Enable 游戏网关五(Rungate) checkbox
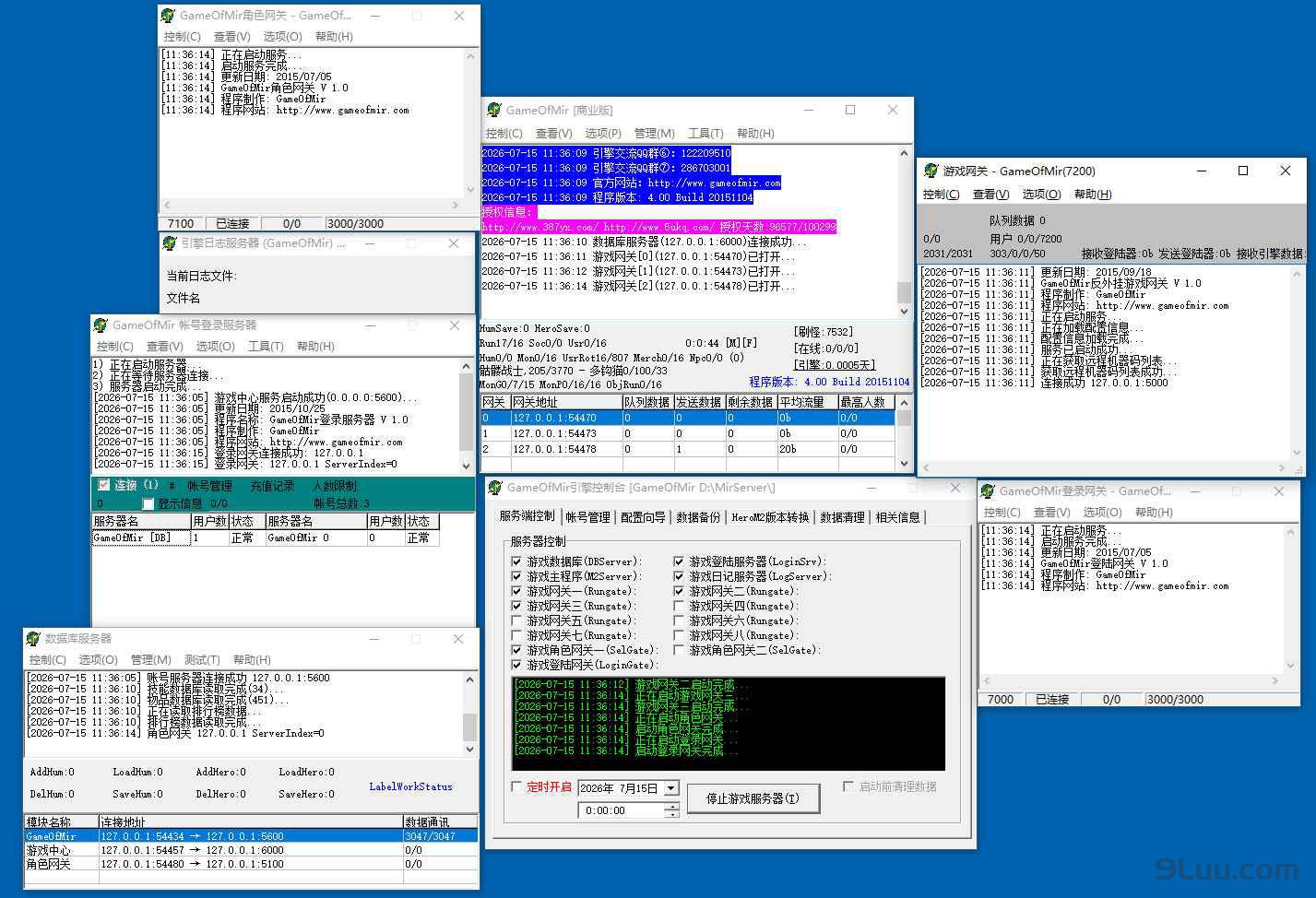 click(x=516, y=620)
